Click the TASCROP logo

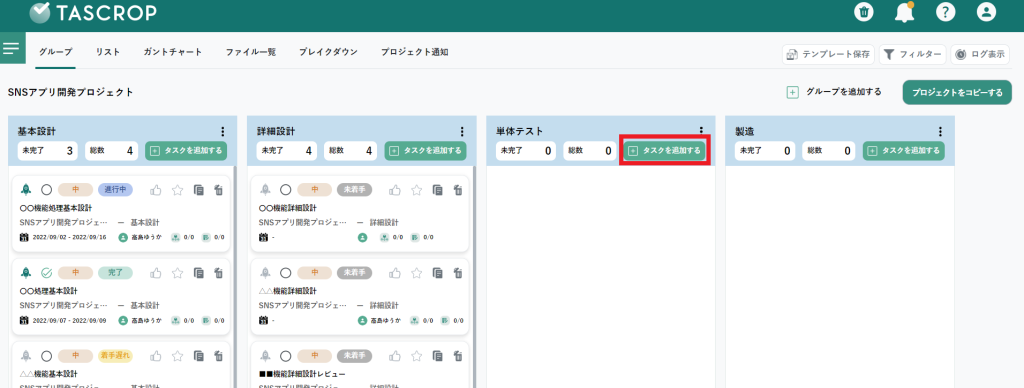[93, 12]
